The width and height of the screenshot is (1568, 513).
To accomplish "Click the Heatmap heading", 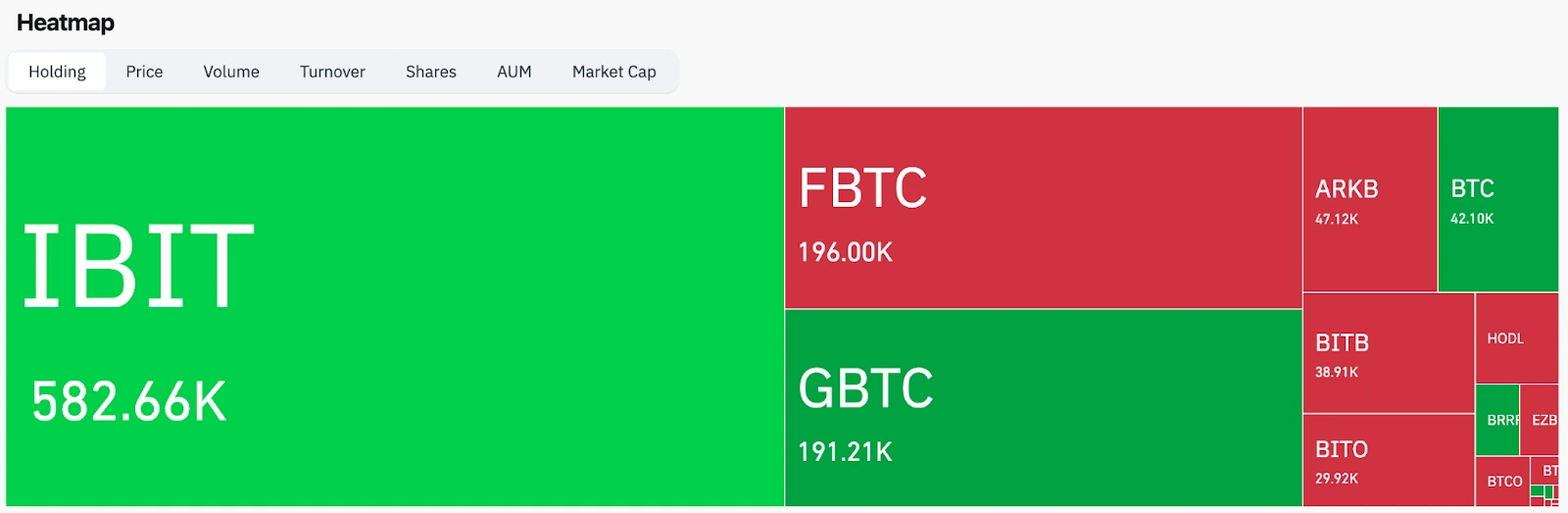I will [66, 23].
